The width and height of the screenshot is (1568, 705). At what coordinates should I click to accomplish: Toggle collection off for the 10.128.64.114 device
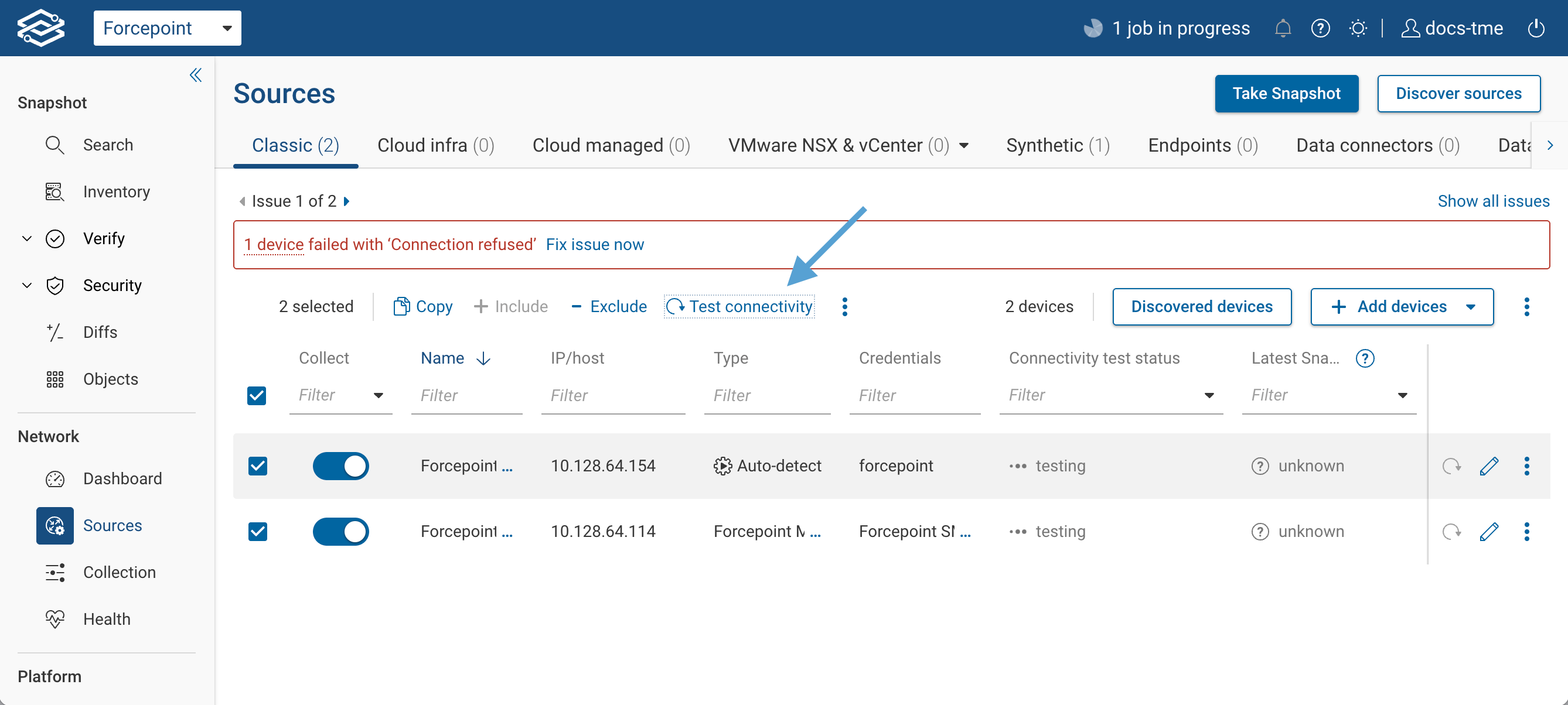[341, 531]
